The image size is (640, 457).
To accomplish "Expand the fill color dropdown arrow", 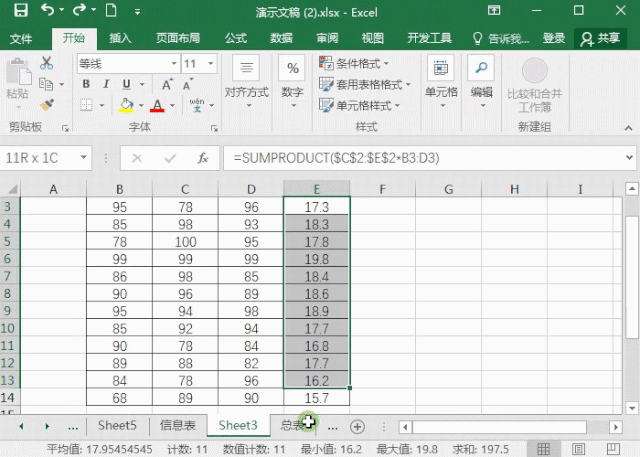I will (141, 105).
